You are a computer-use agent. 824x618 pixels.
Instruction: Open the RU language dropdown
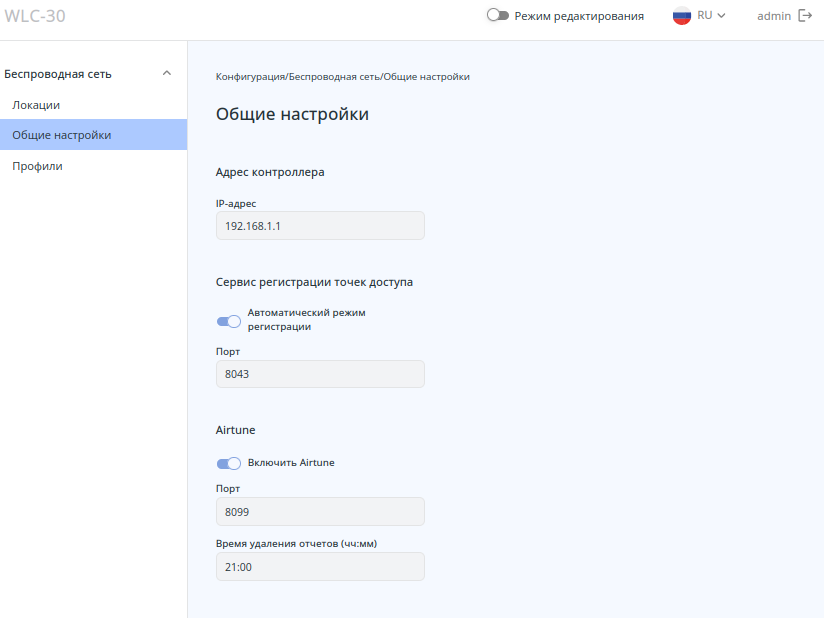tap(711, 16)
